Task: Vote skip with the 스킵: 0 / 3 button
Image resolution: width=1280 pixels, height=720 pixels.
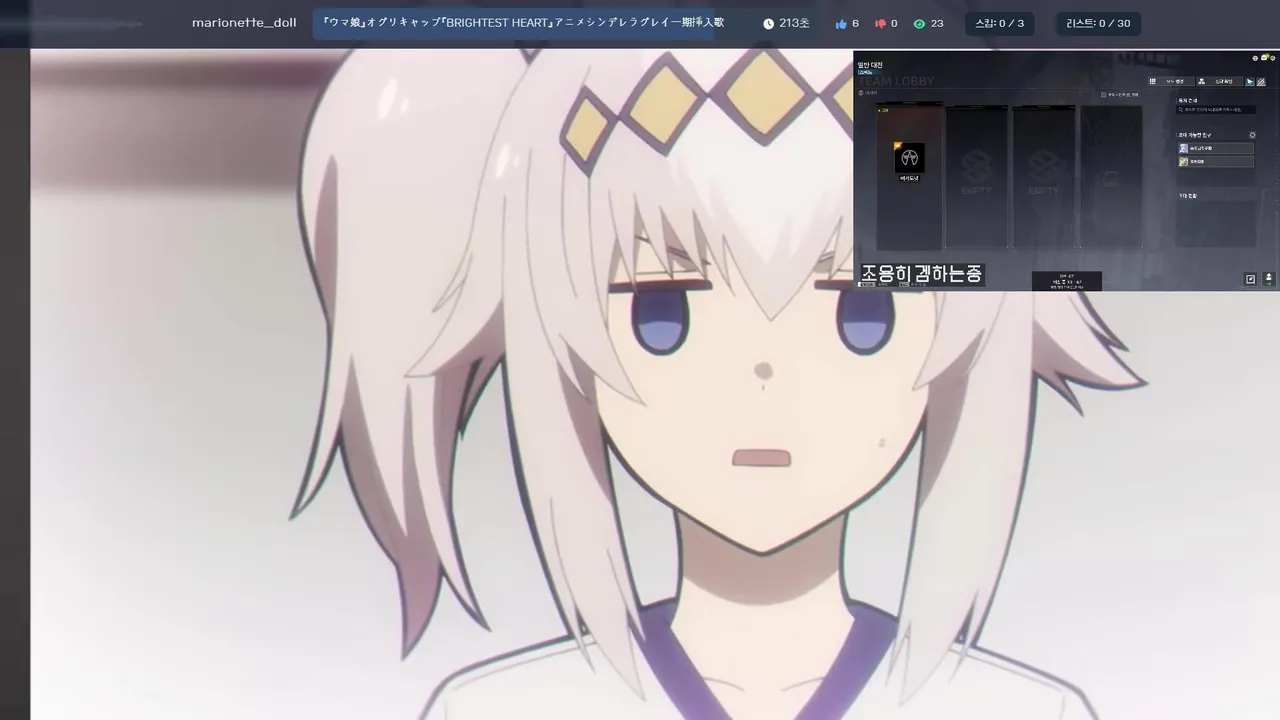Action: coord(1000,23)
